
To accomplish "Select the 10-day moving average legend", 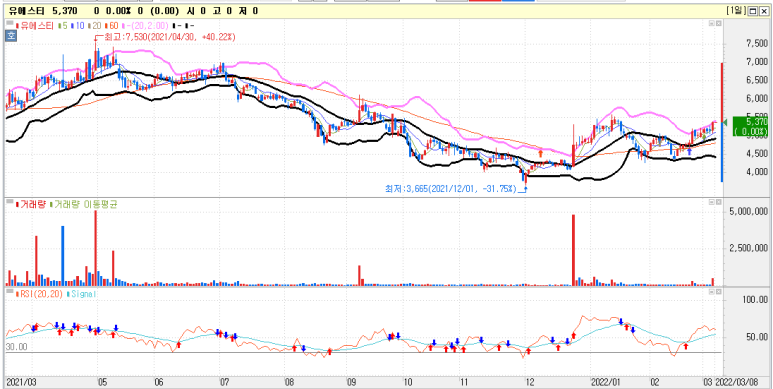I will [76, 25].
